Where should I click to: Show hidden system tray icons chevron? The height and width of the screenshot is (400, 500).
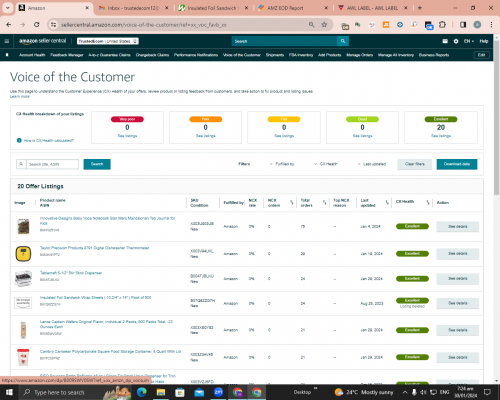point(405,392)
